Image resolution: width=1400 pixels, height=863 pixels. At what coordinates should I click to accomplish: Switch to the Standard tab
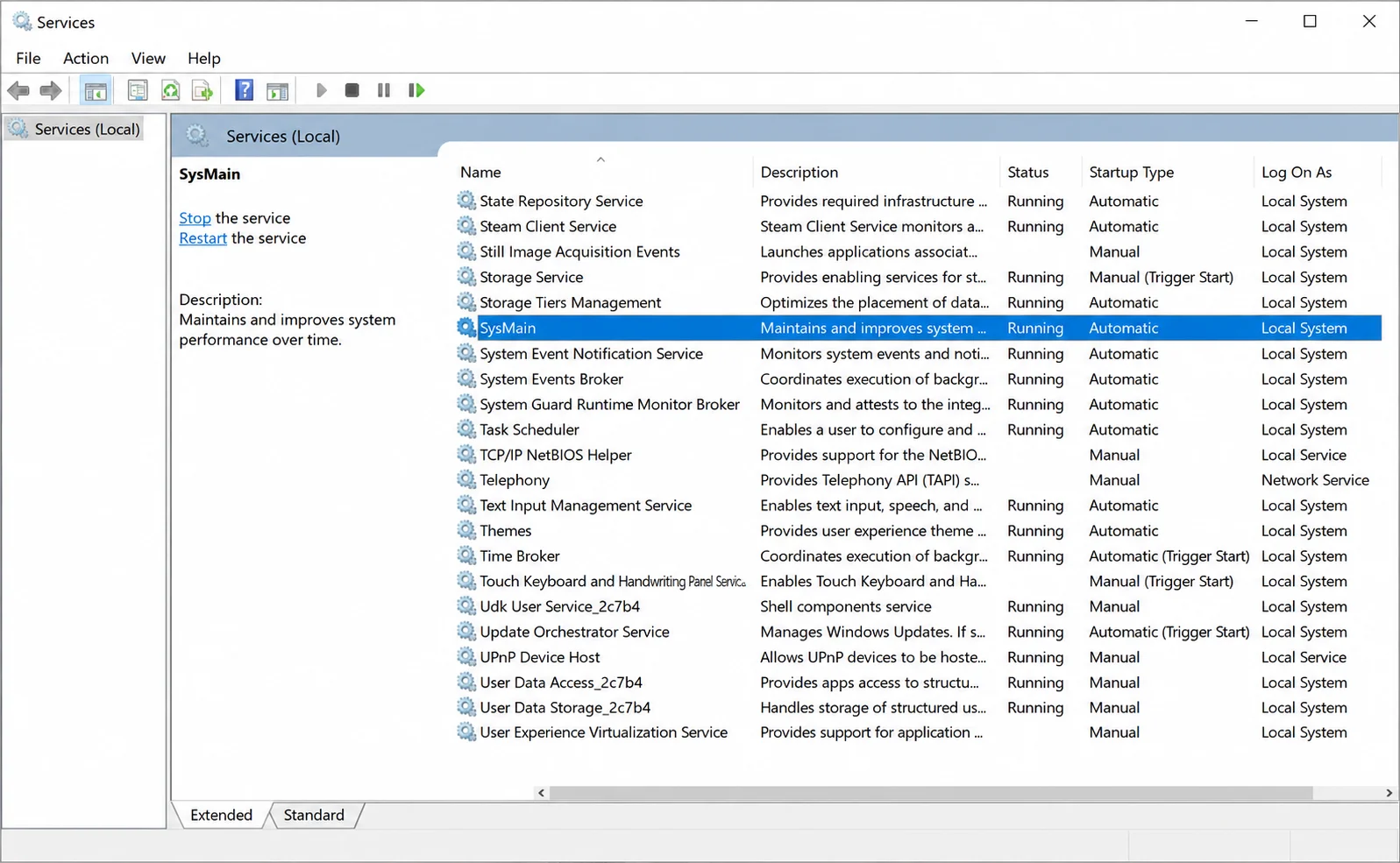pos(314,815)
